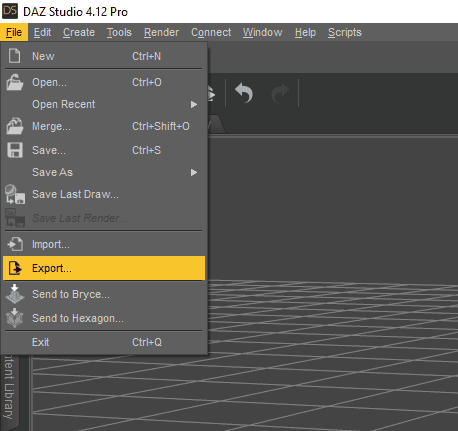Open the Connect menu
The height and width of the screenshot is (431, 458).
(211, 32)
